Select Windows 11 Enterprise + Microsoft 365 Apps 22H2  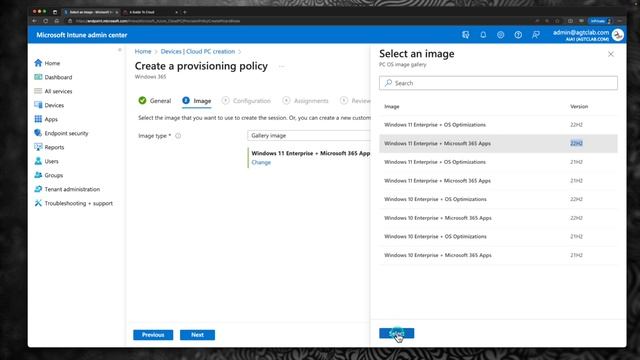[498, 144]
